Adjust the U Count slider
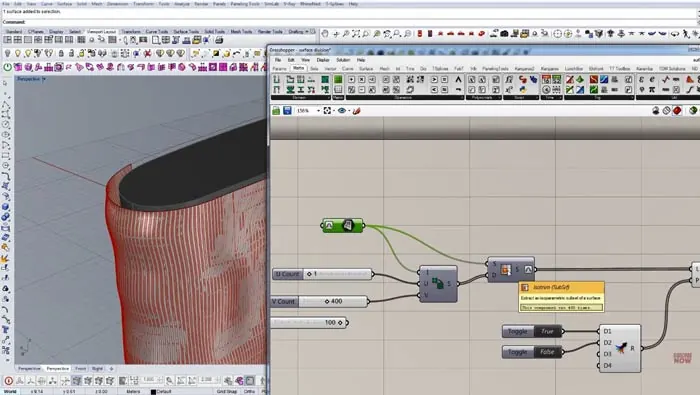The width and height of the screenshot is (700, 395). 322,274
